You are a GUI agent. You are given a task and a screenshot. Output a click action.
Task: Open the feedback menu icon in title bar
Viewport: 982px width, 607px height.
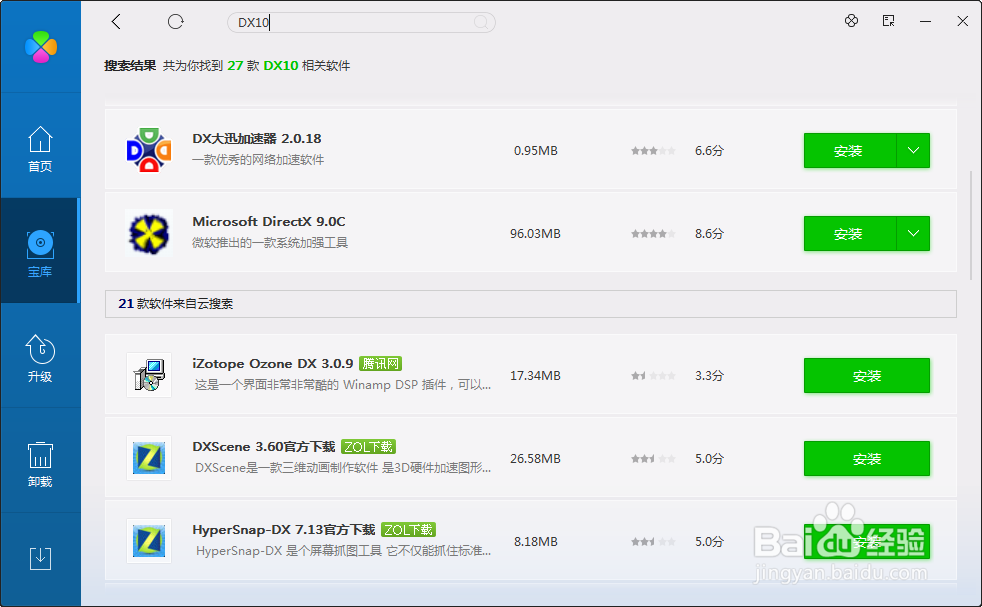tap(888, 21)
